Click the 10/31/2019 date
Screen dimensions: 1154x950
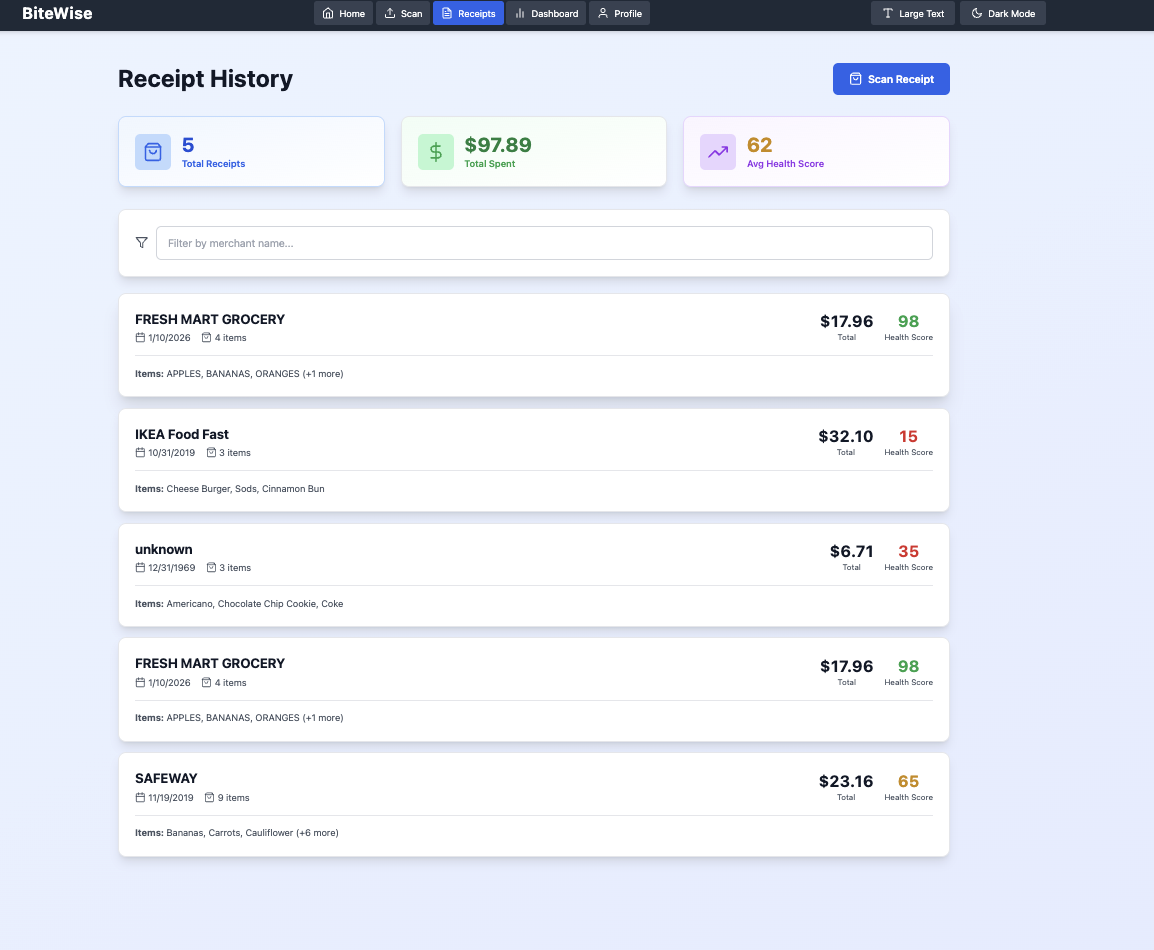click(x=171, y=453)
